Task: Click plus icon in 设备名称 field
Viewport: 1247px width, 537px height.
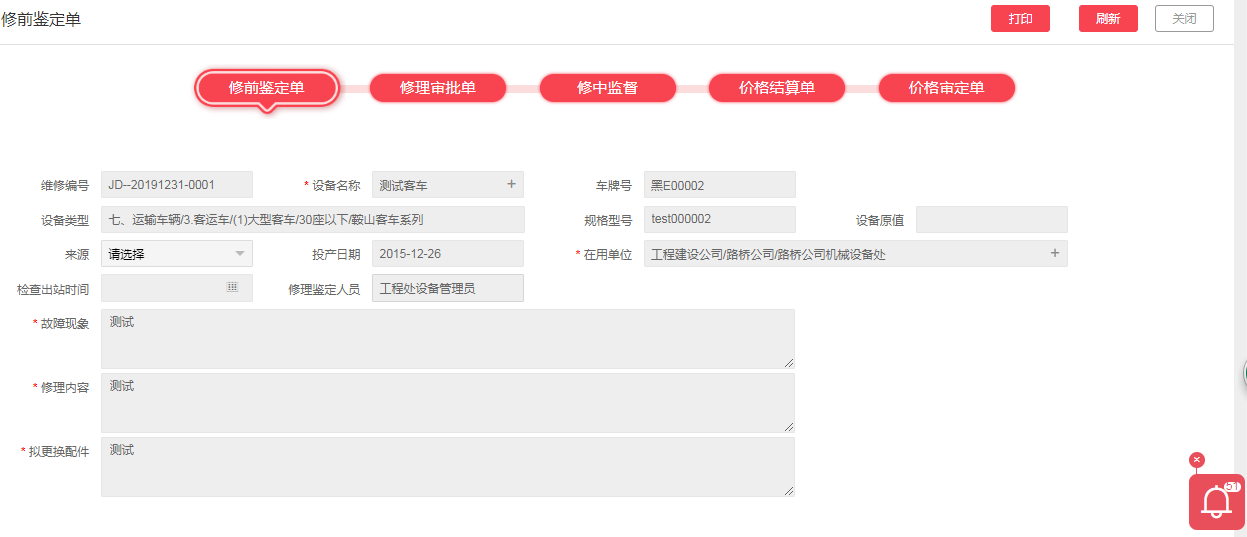Action: pyautogui.click(x=511, y=184)
